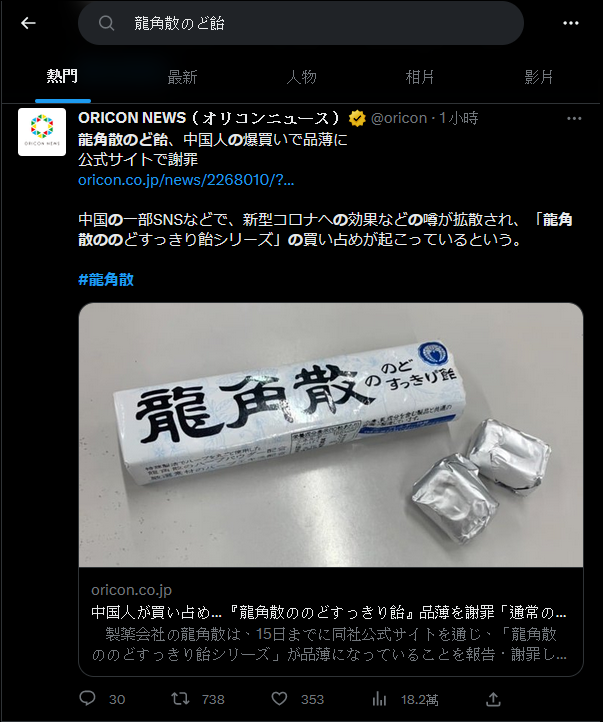The height and width of the screenshot is (722, 603).
Task: Reply to the ORICON NEWS tweet
Action: coord(87,699)
